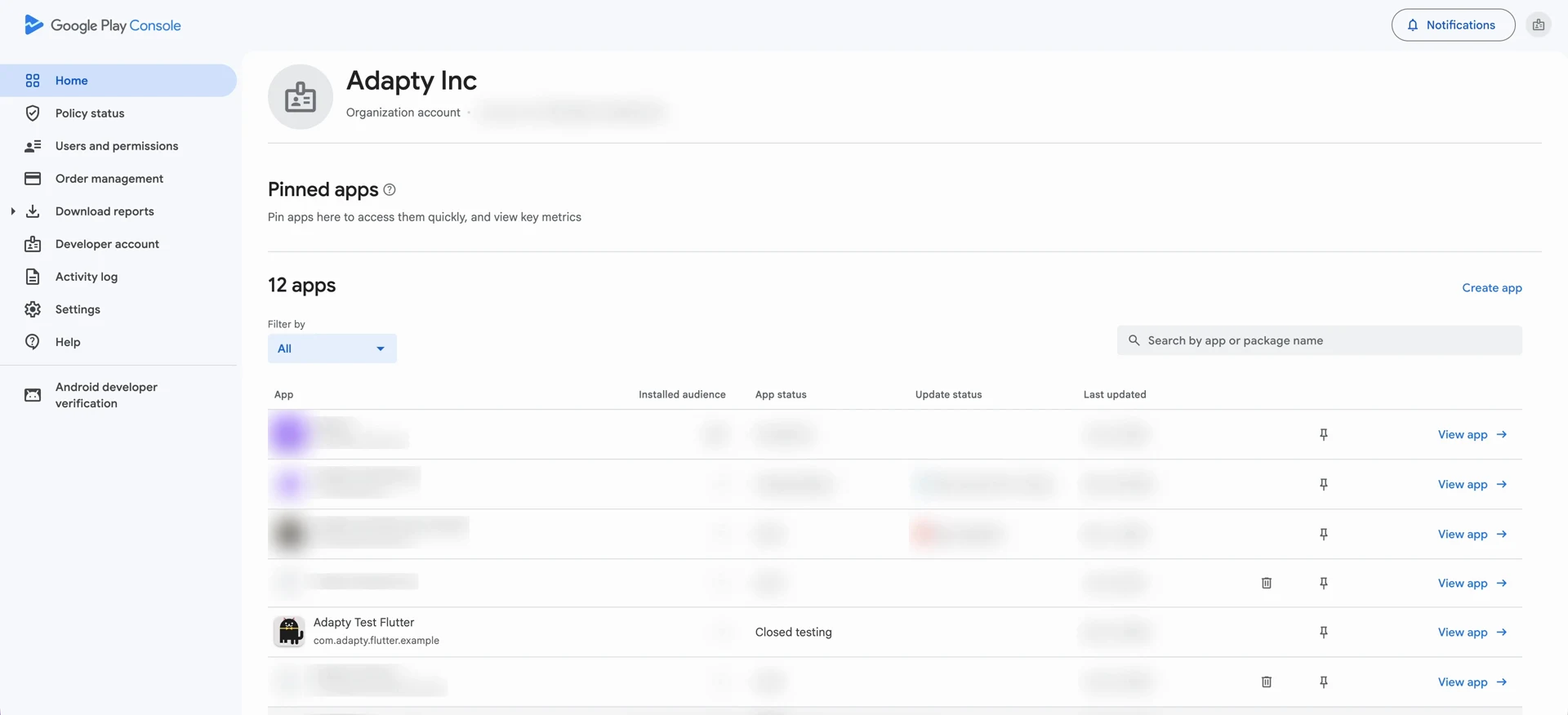This screenshot has width=1568, height=715.
Task: Focus the Search by app or package name field
Action: click(x=1320, y=340)
